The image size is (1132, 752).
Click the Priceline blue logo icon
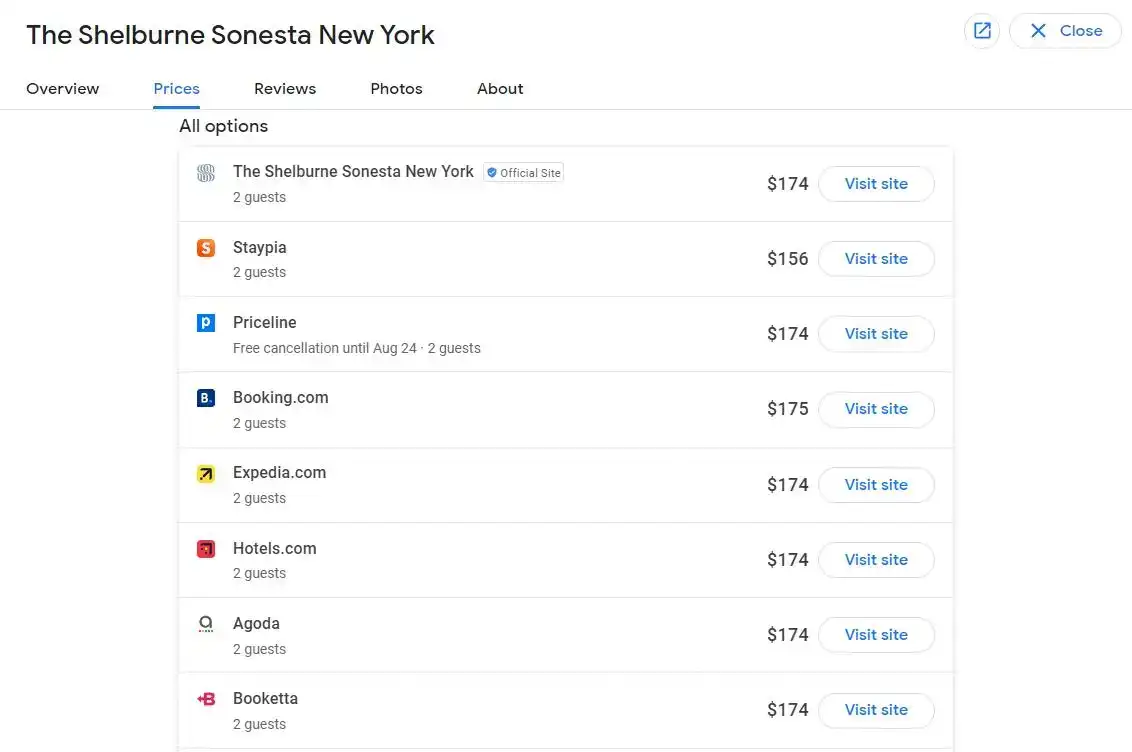click(x=206, y=323)
